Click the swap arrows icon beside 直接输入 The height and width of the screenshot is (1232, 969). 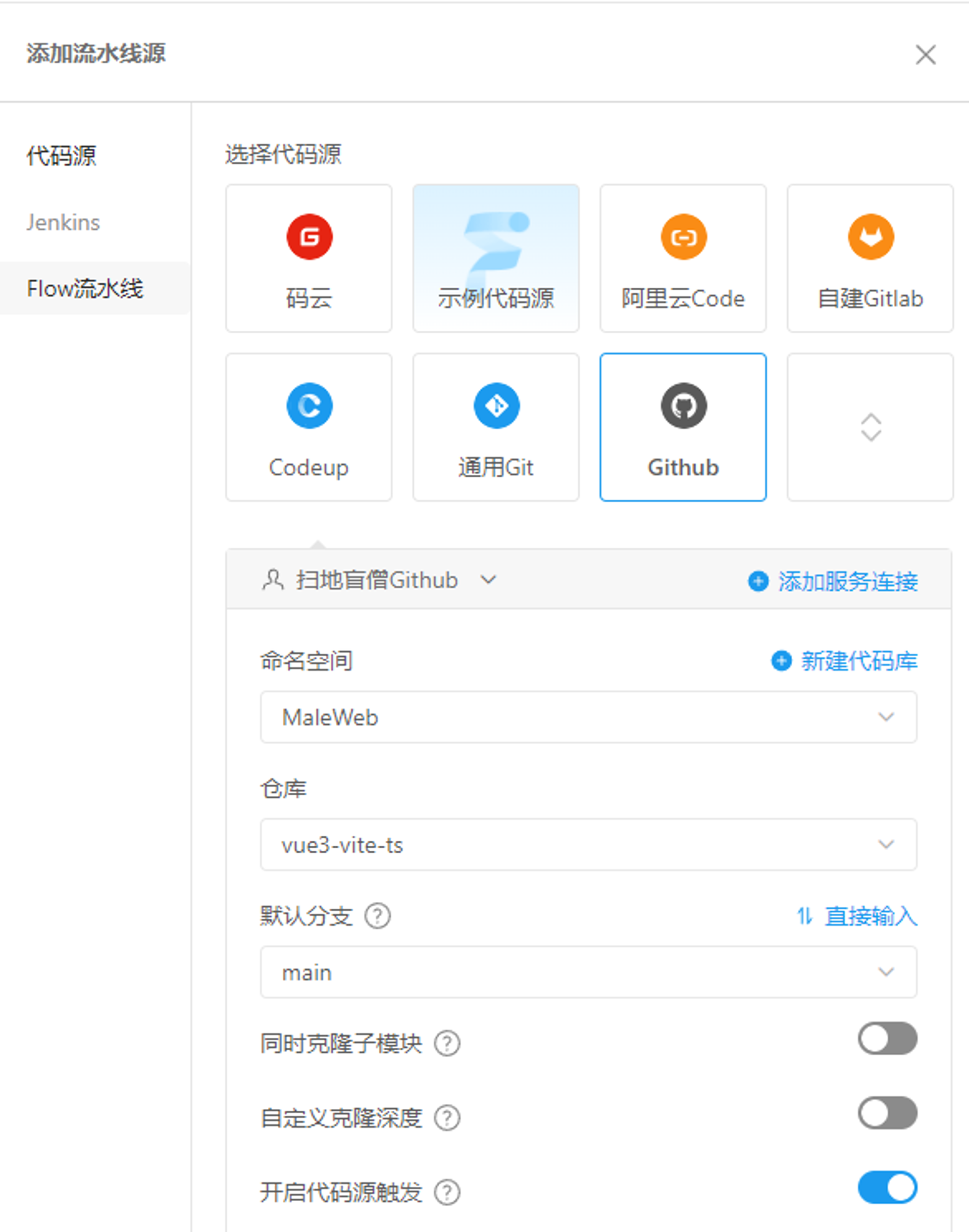pyautogui.click(x=805, y=916)
